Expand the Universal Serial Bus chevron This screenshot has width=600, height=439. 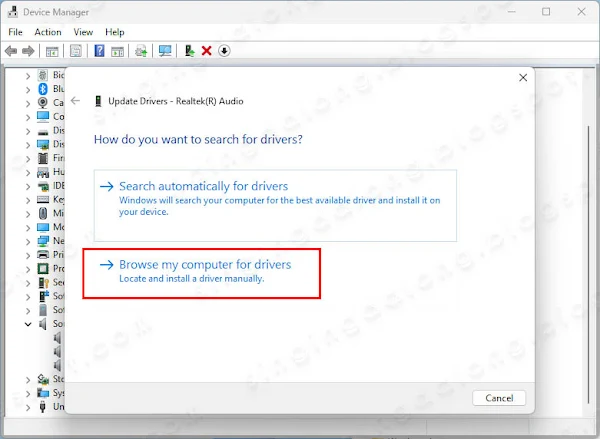pos(28,408)
